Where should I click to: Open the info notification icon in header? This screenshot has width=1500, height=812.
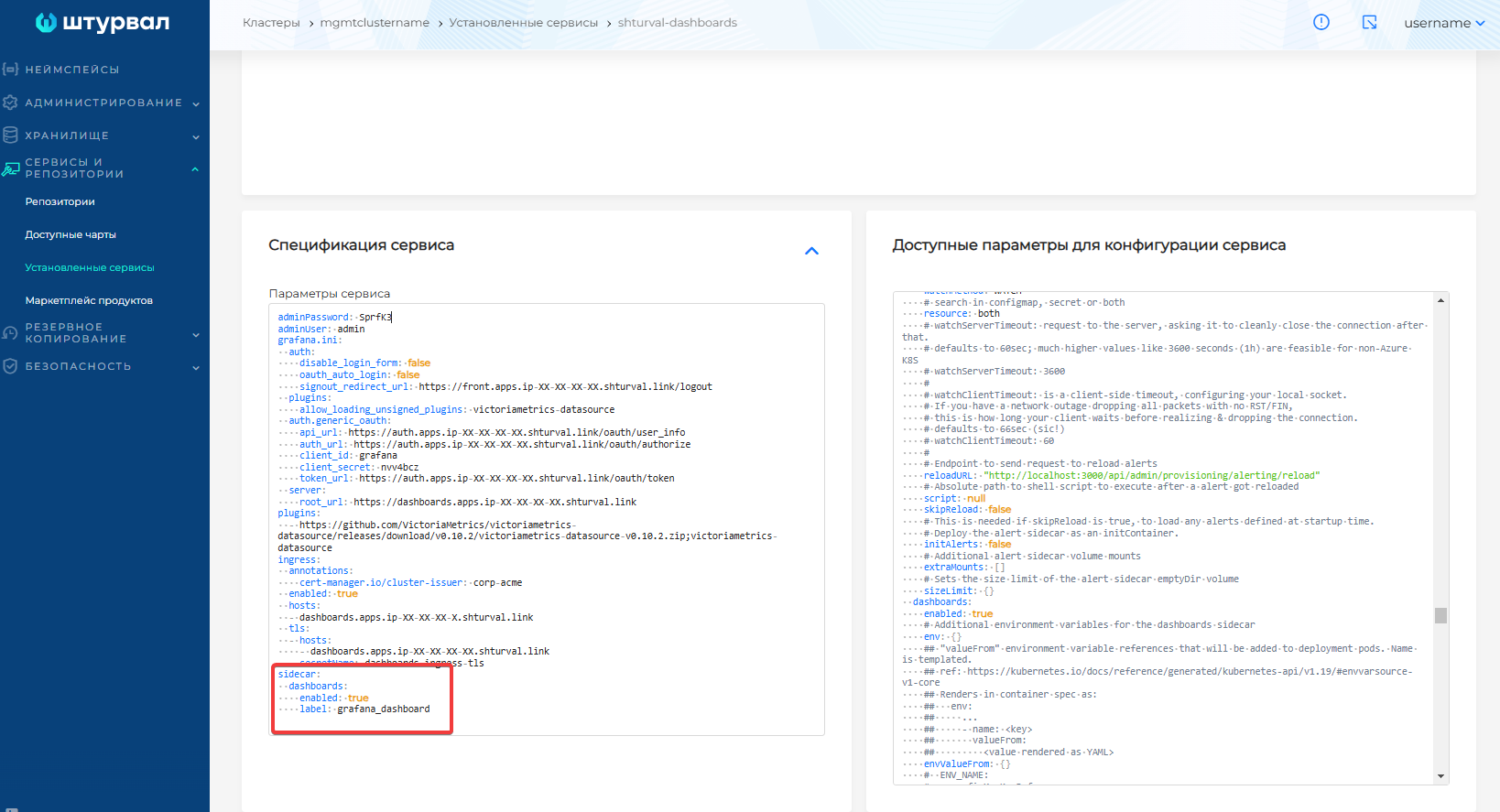pyautogui.click(x=1321, y=22)
